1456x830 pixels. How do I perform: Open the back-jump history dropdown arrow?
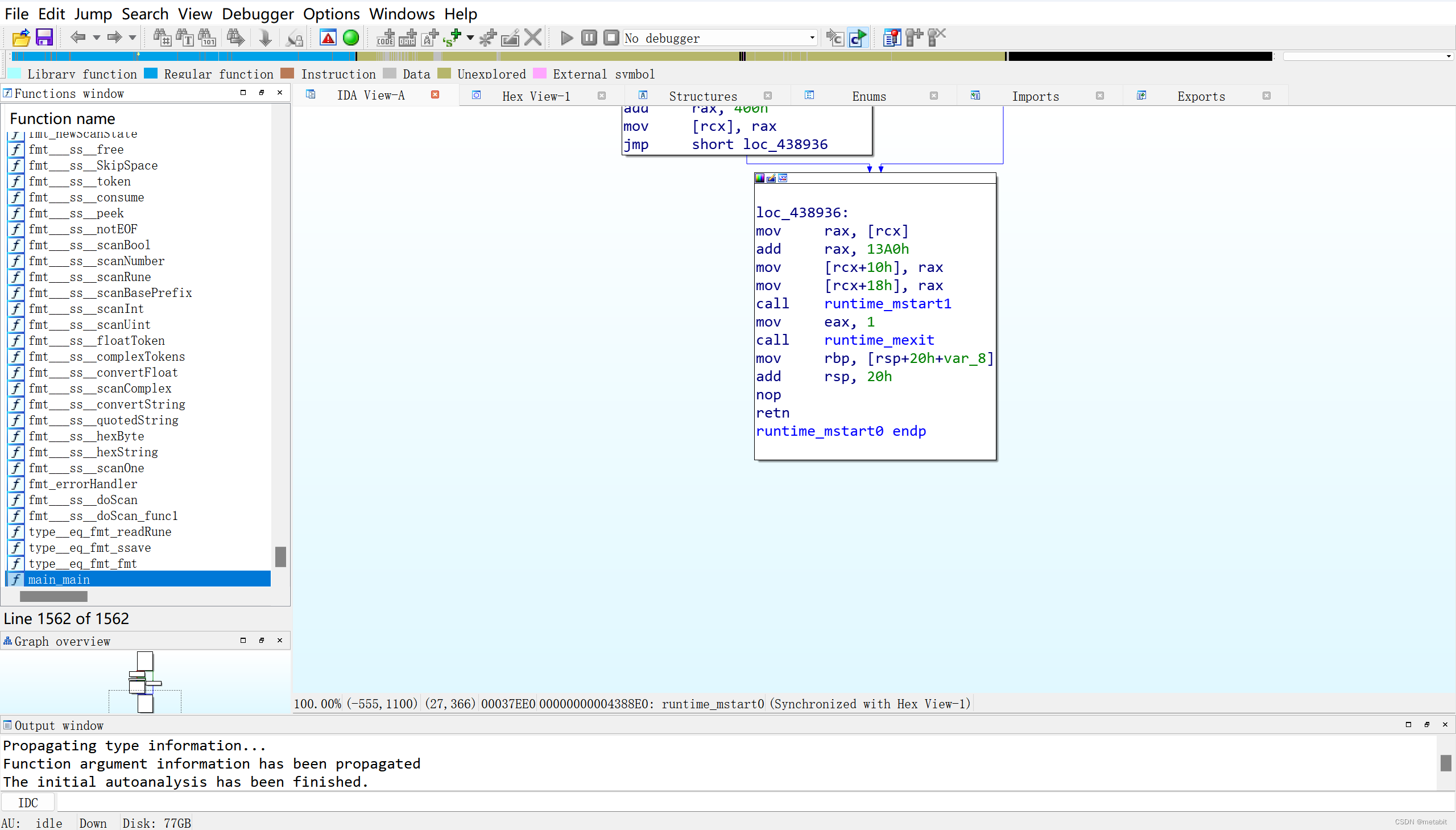pyautogui.click(x=96, y=38)
